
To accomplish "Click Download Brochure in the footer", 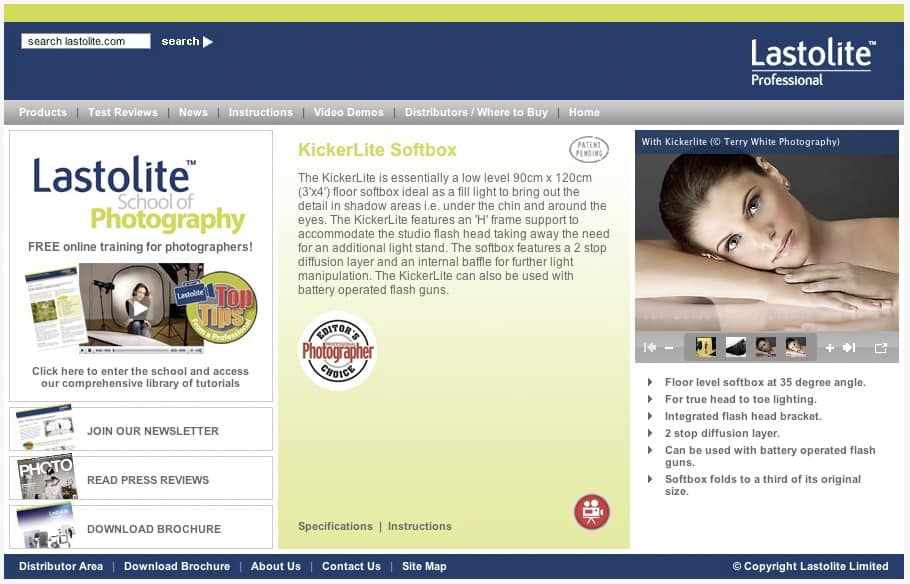I will 177,566.
